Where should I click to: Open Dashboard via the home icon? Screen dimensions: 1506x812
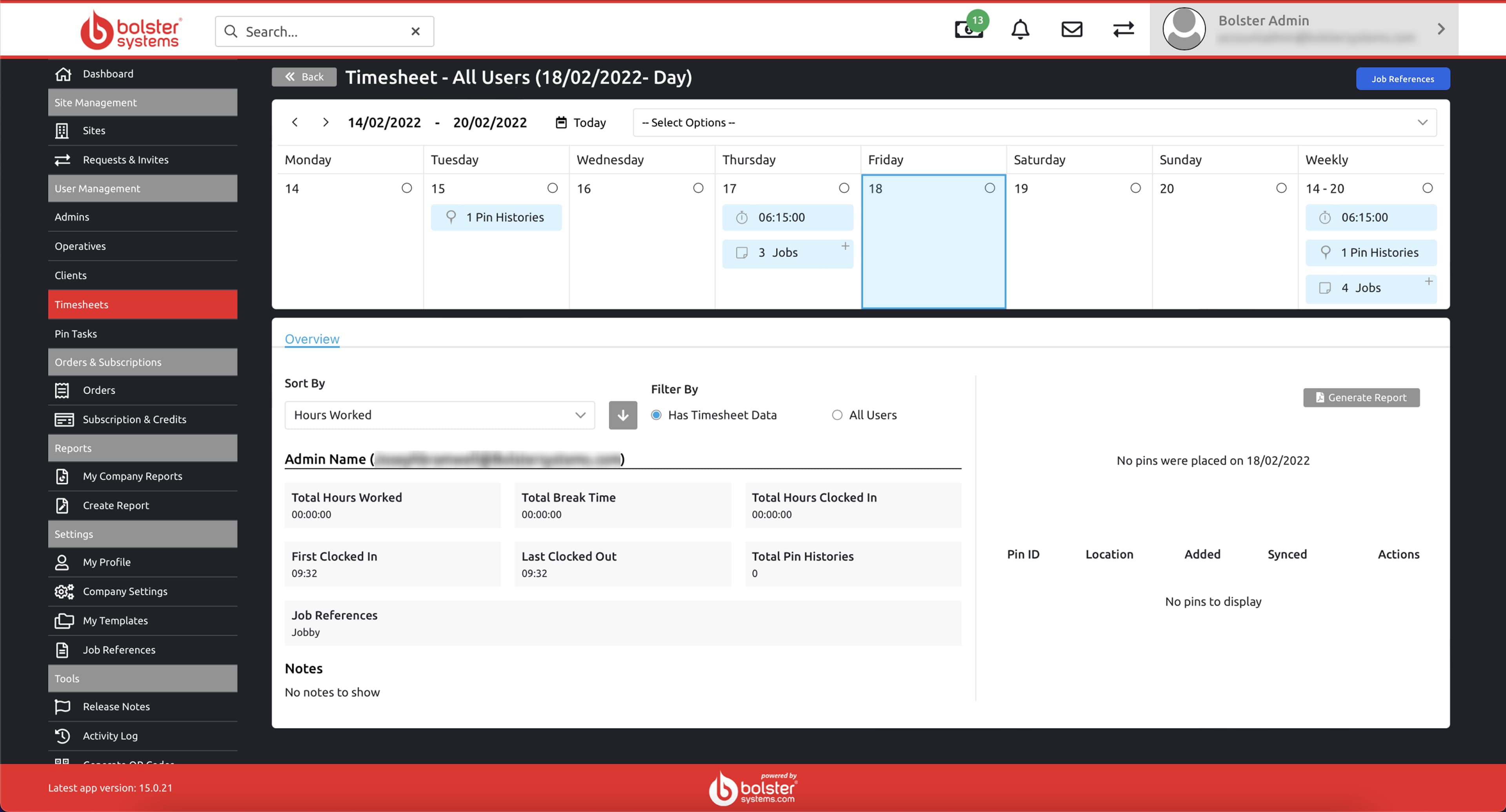(x=63, y=74)
